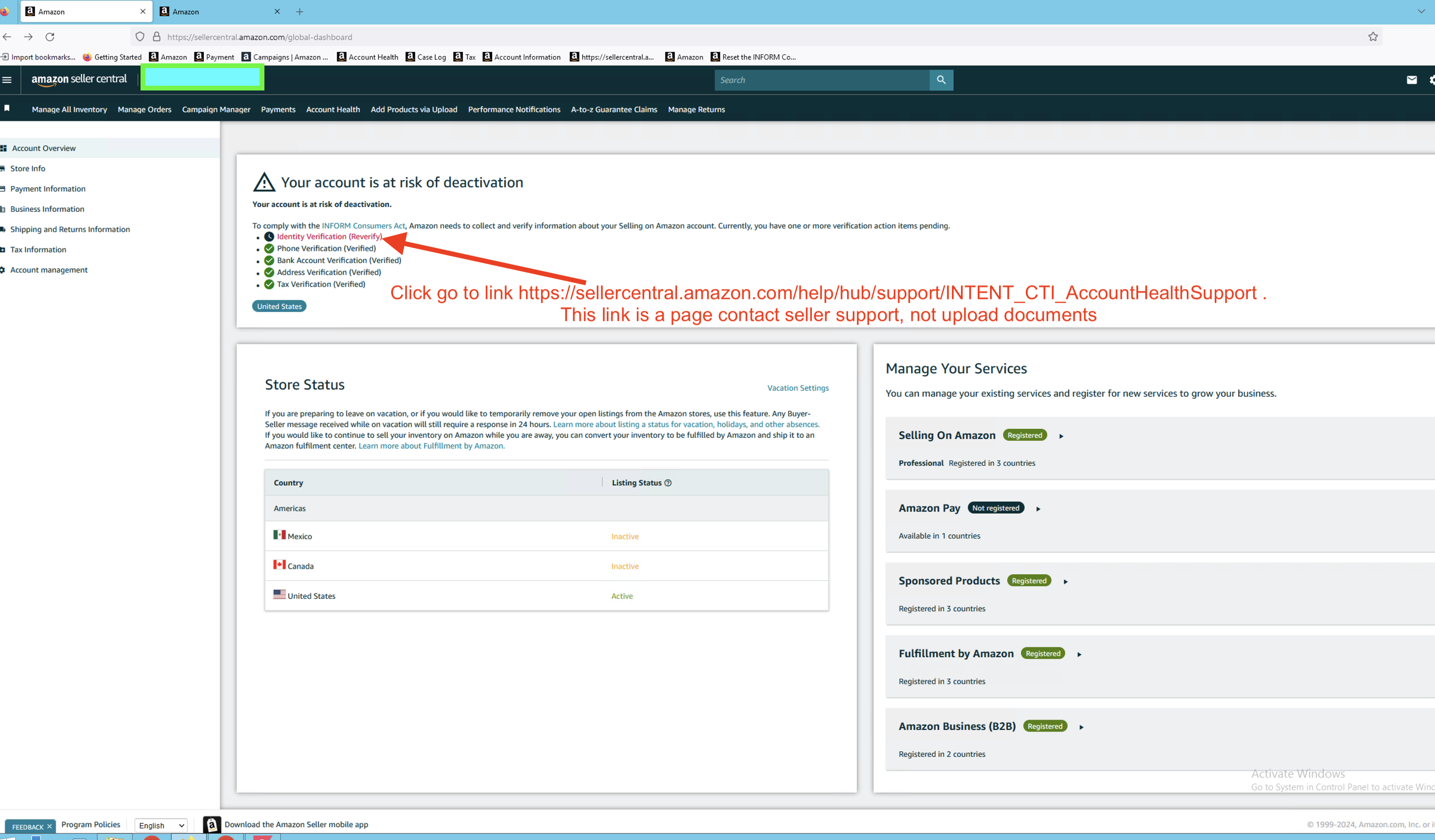Image resolution: width=1435 pixels, height=840 pixels.
Task: Click in the Seller Central search field
Action: 822,80
